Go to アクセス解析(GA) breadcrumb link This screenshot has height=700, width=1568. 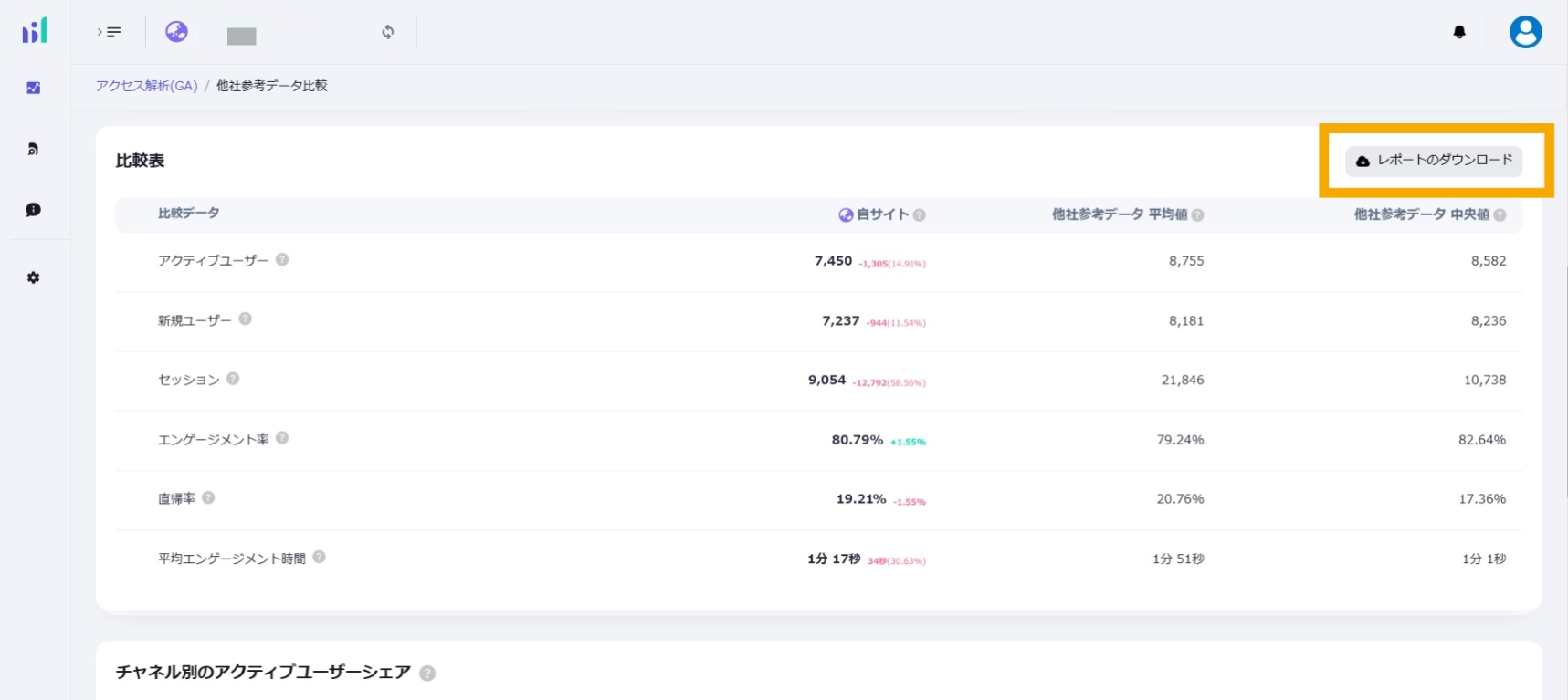point(146,86)
